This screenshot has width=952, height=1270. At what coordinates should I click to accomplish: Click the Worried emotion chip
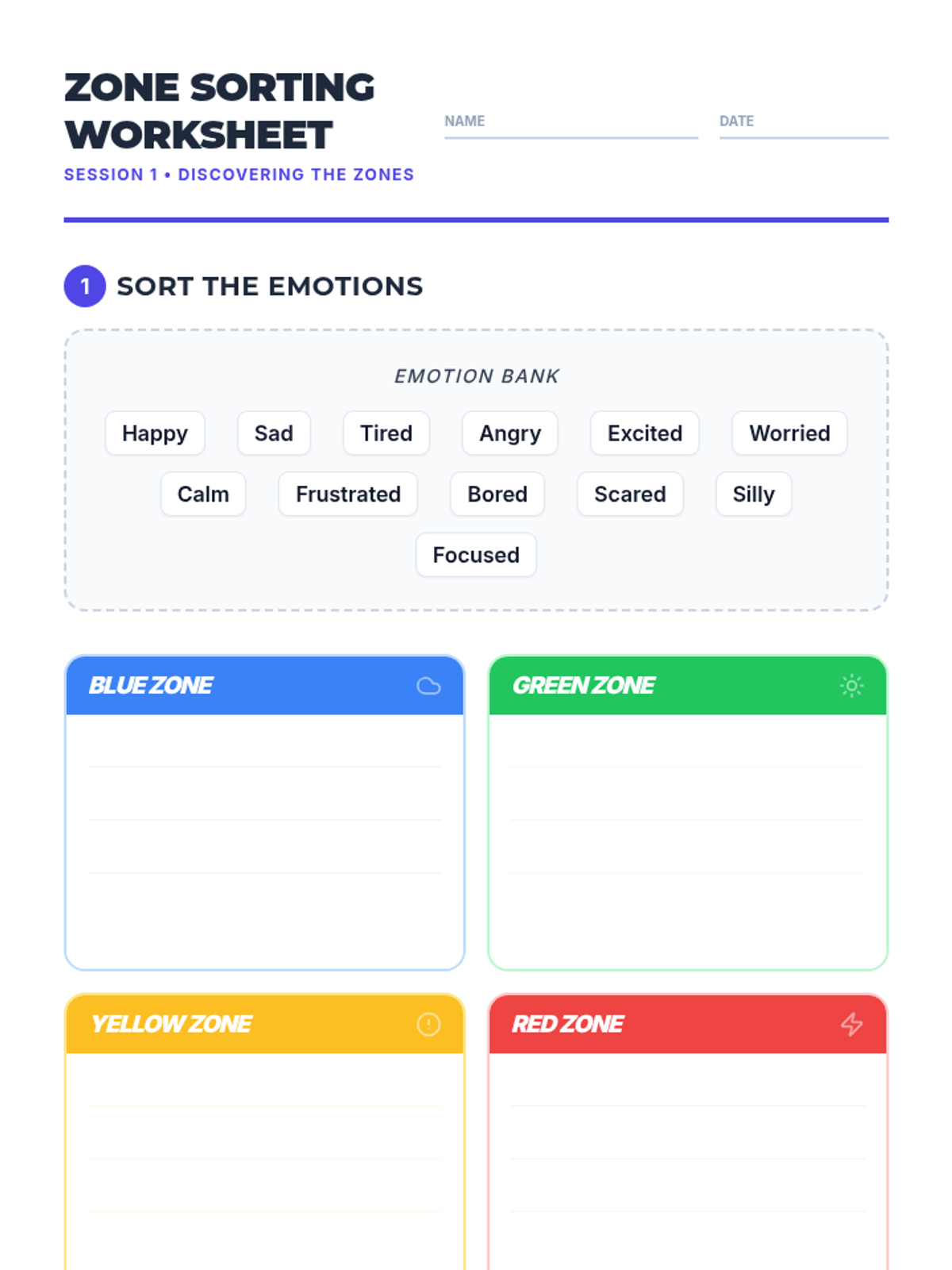pyautogui.click(x=789, y=433)
